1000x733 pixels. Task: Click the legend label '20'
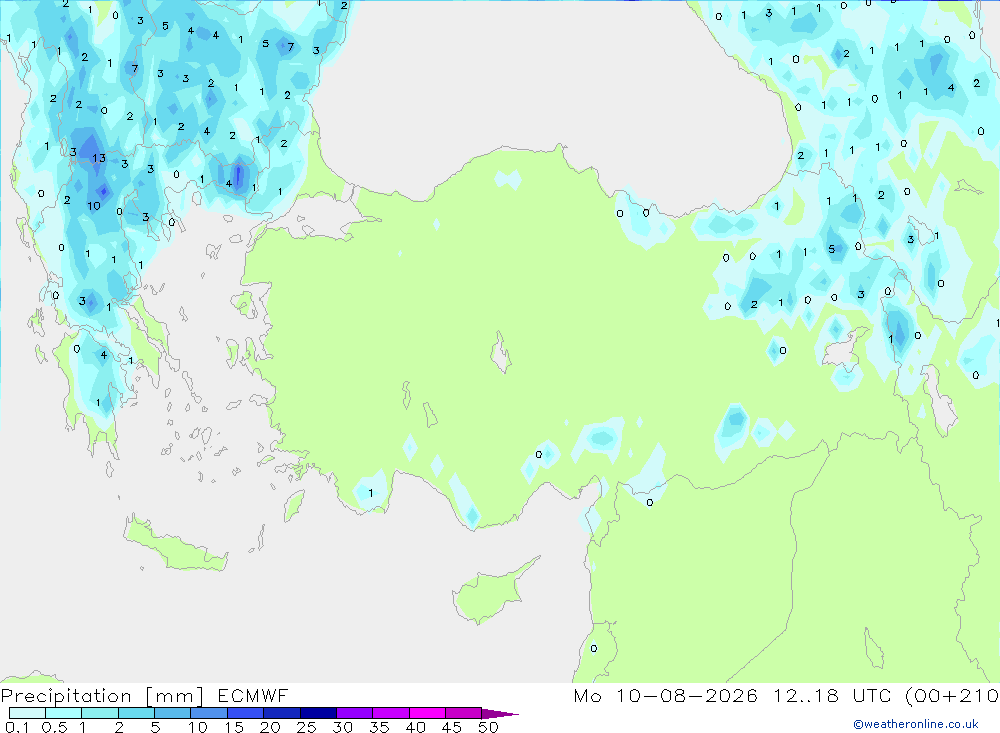270,727
